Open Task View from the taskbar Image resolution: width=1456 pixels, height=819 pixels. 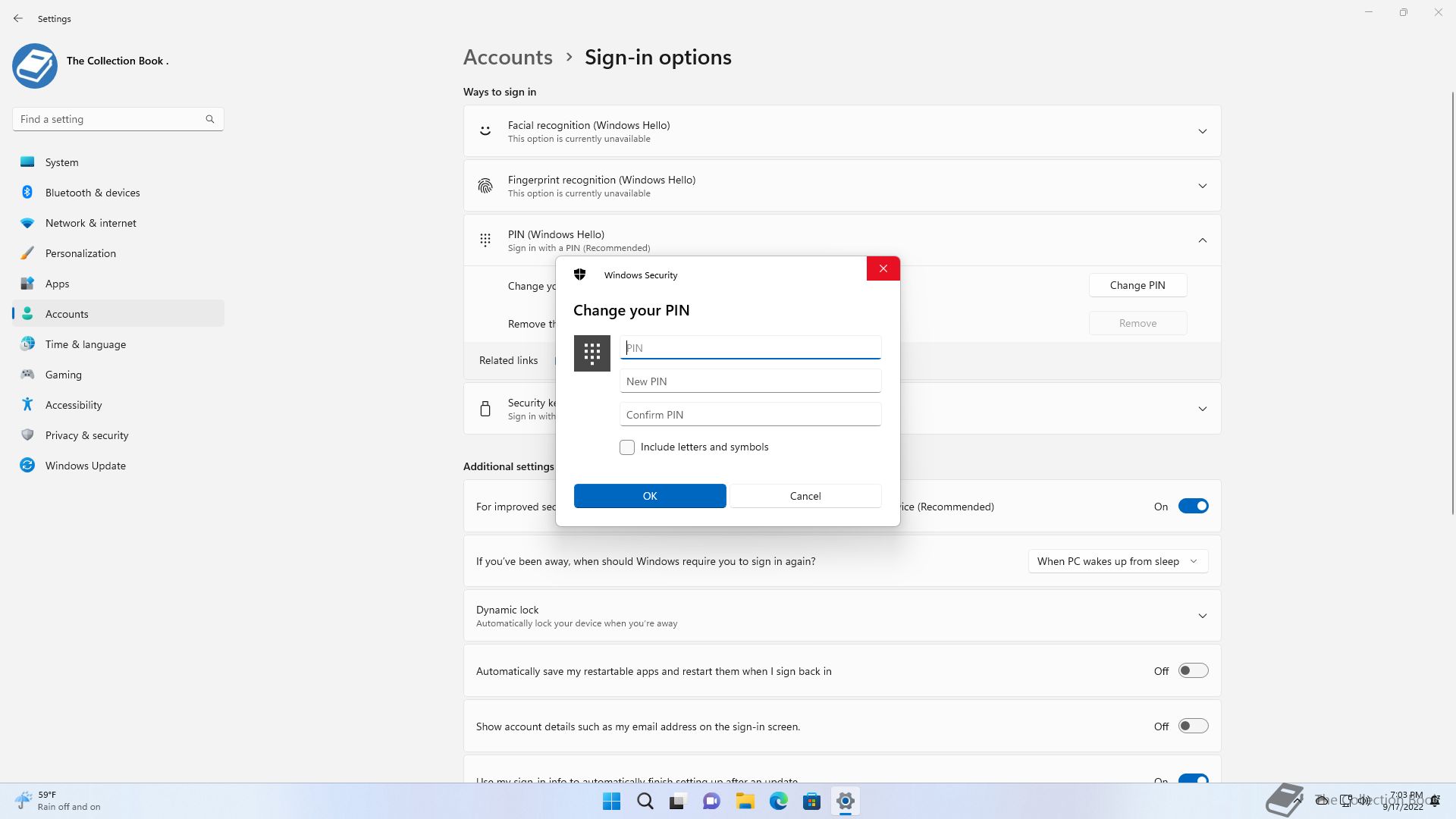[678, 801]
